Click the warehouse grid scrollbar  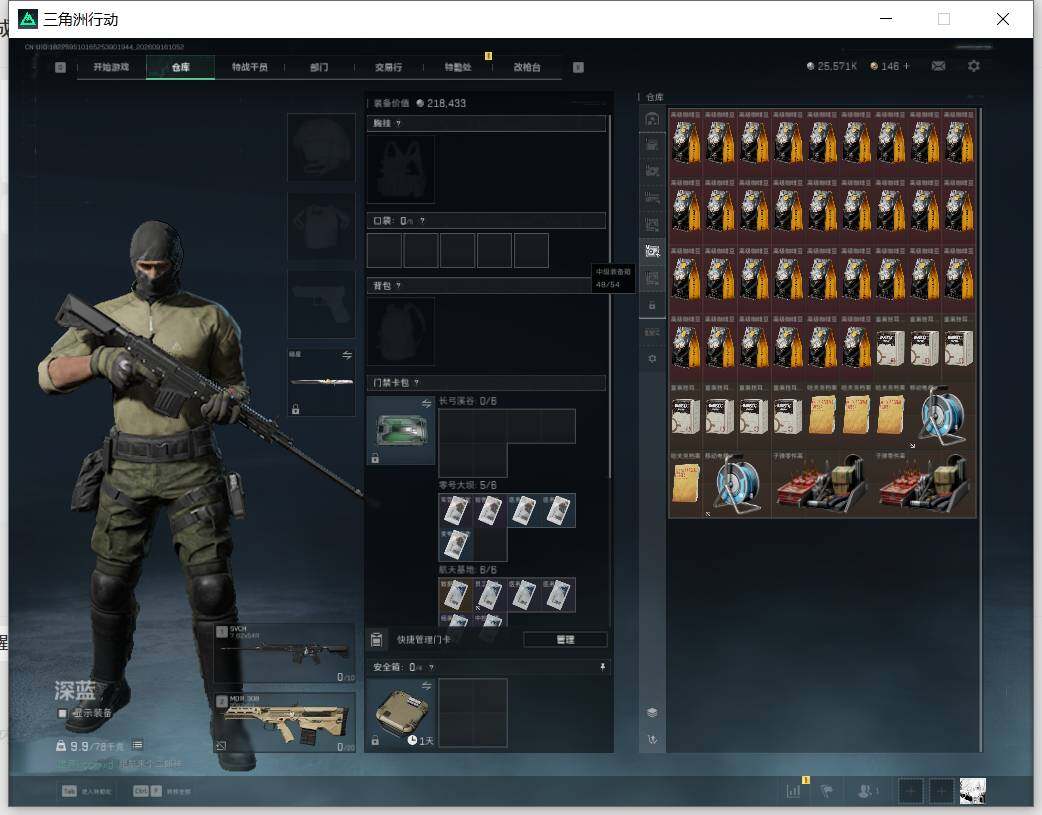click(981, 430)
